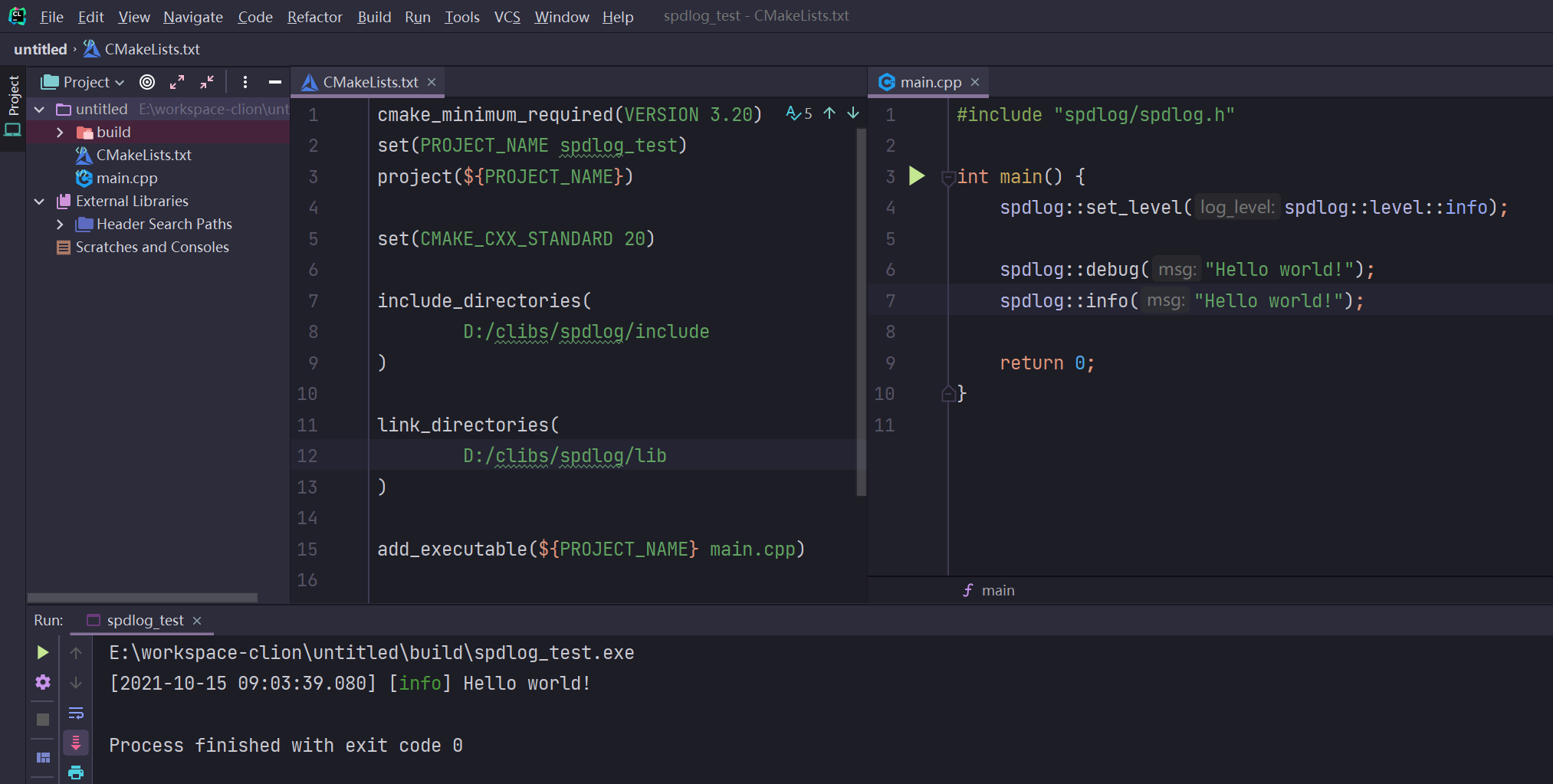This screenshot has width=1553, height=784.
Task: Open the Build menu
Action: point(374,16)
